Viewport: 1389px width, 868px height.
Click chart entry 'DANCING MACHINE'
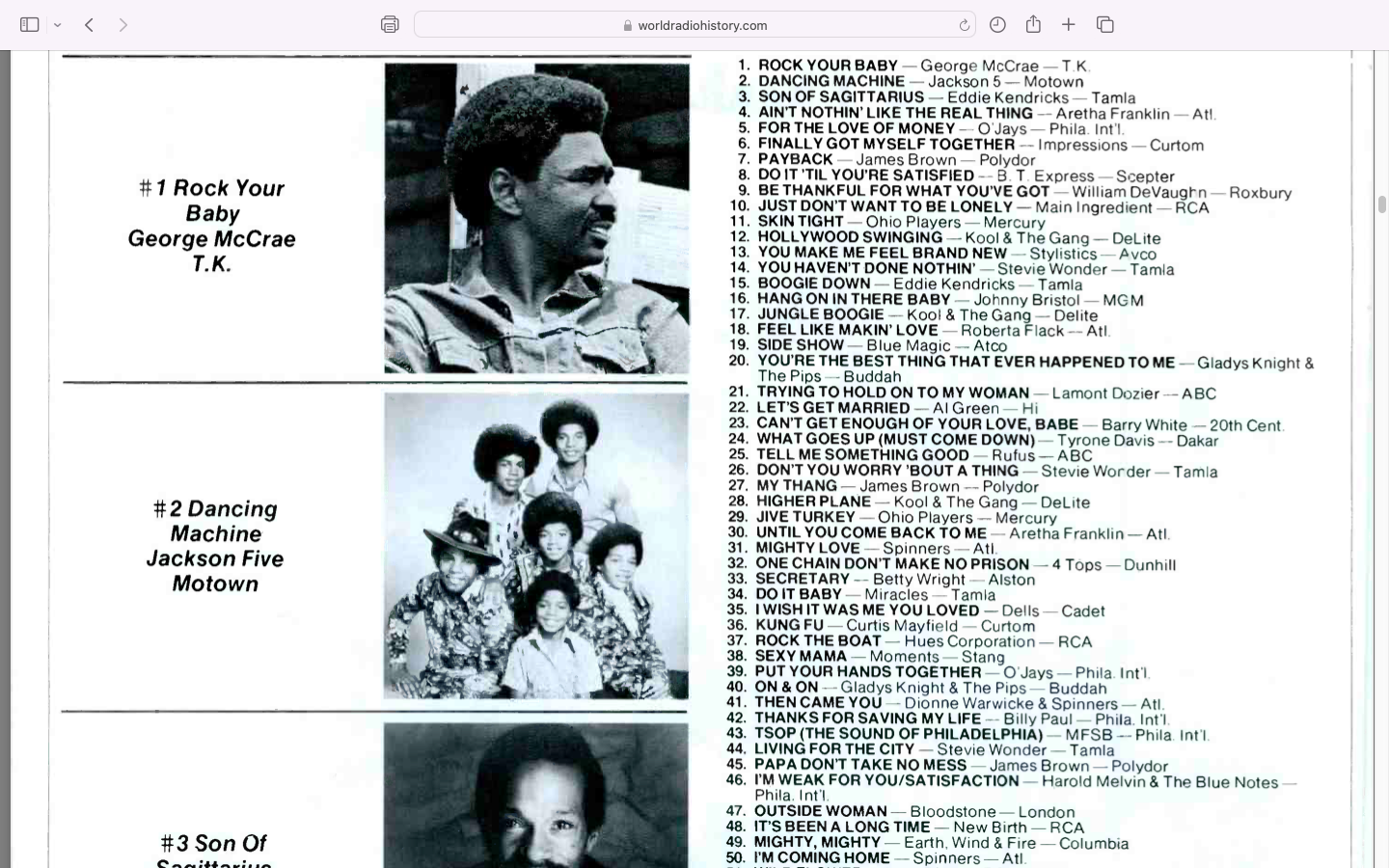(831, 81)
